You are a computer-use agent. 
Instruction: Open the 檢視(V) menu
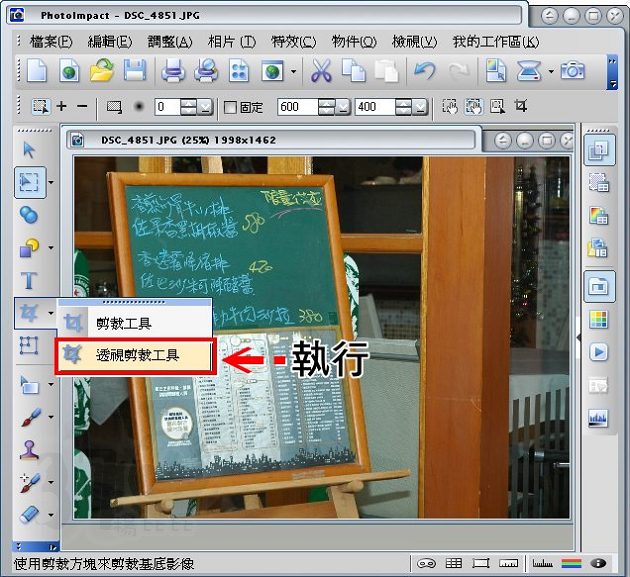point(414,41)
